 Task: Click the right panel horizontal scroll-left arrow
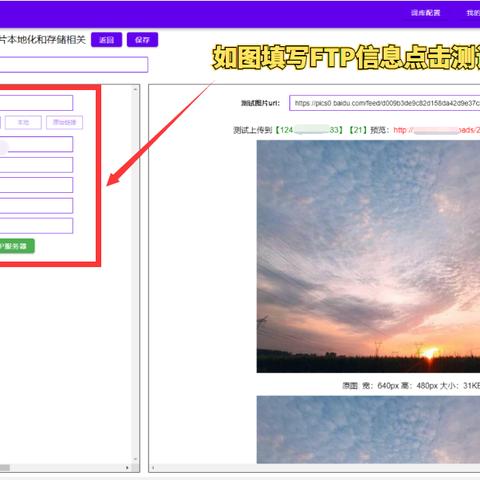click(x=153, y=468)
